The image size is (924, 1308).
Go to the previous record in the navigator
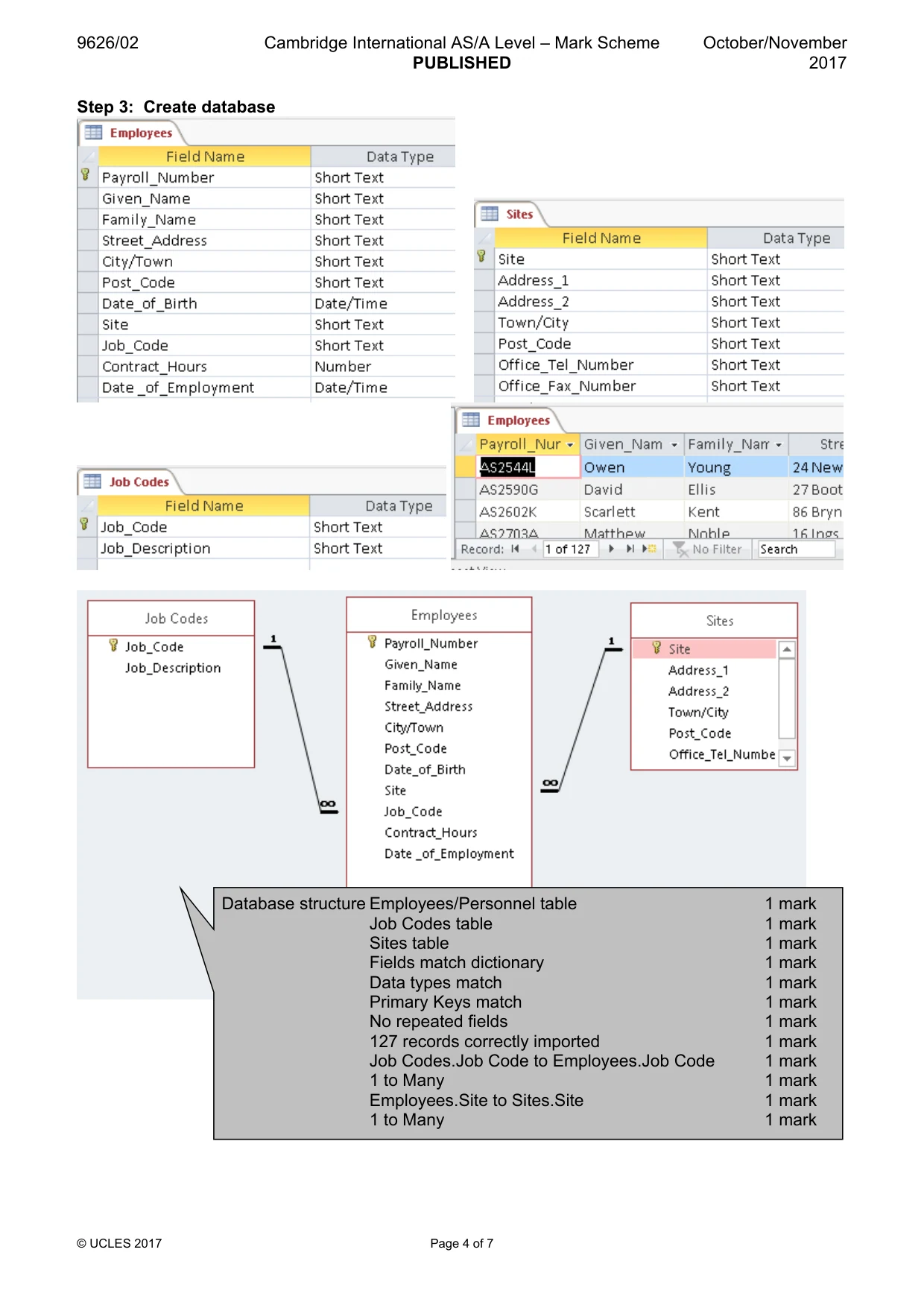[x=534, y=549]
